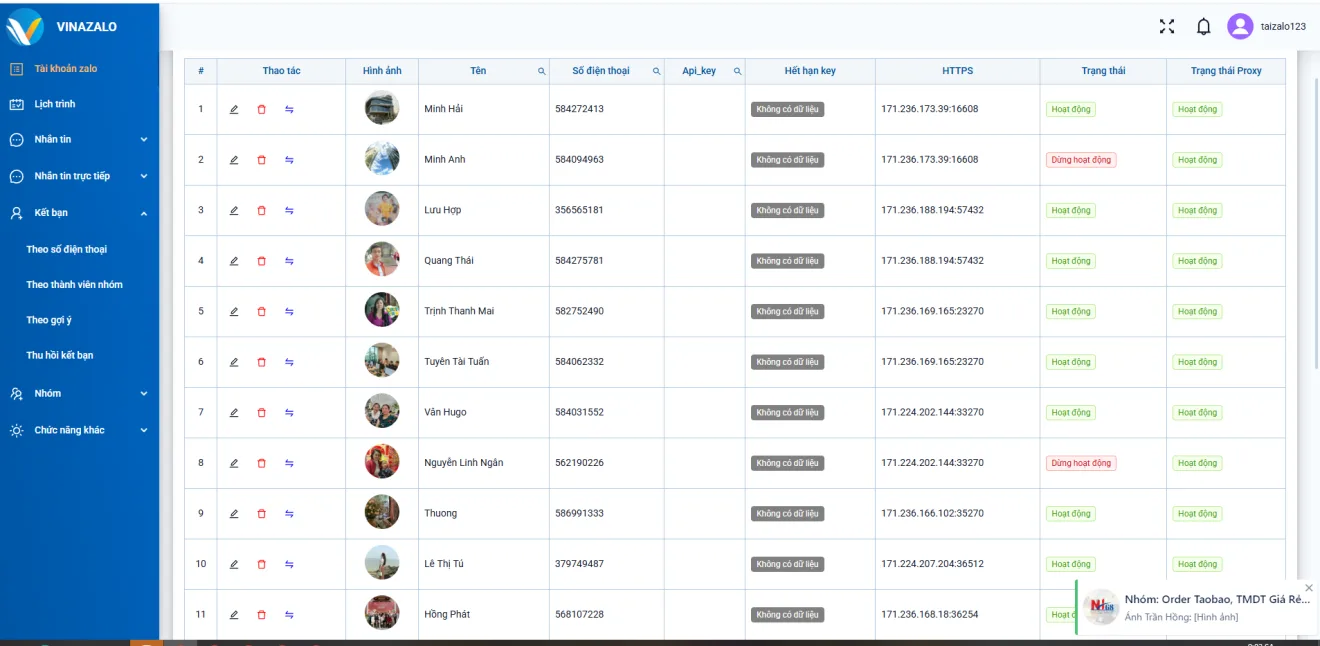Click the swap arrows icon for Lưu Hợp
This screenshot has height=646, width=1320.
tap(289, 211)
